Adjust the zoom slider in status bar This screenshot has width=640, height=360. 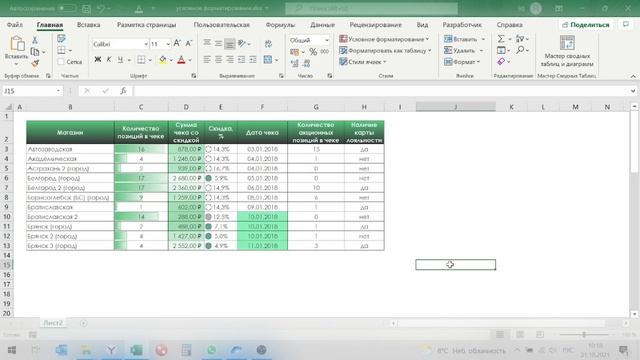(x=584, y=335)
